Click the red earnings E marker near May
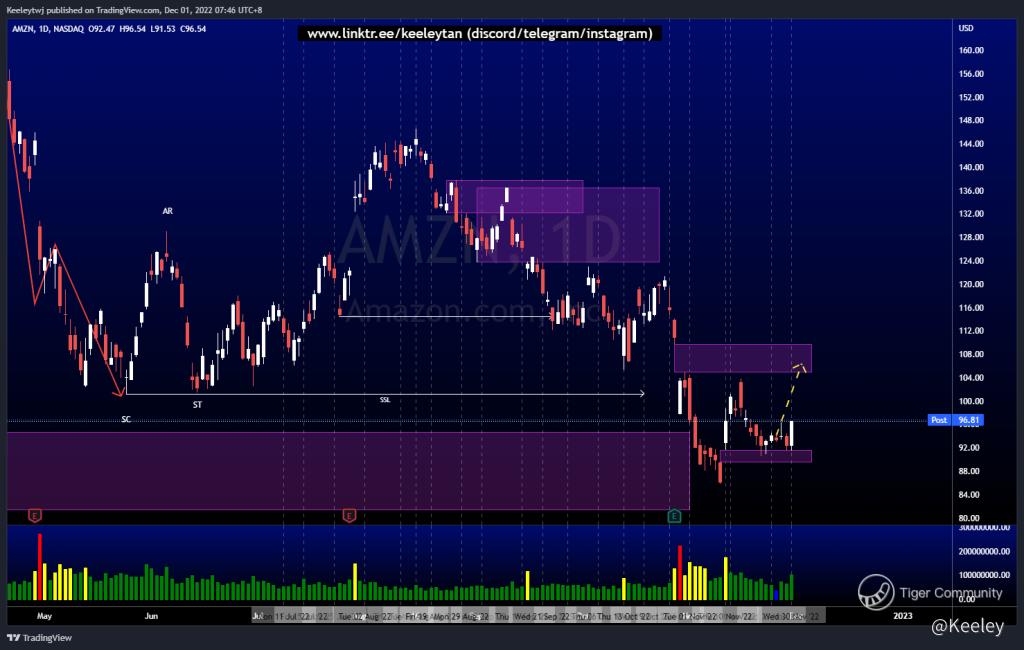This screenshot has width=1024, height=650. point(35,515)
